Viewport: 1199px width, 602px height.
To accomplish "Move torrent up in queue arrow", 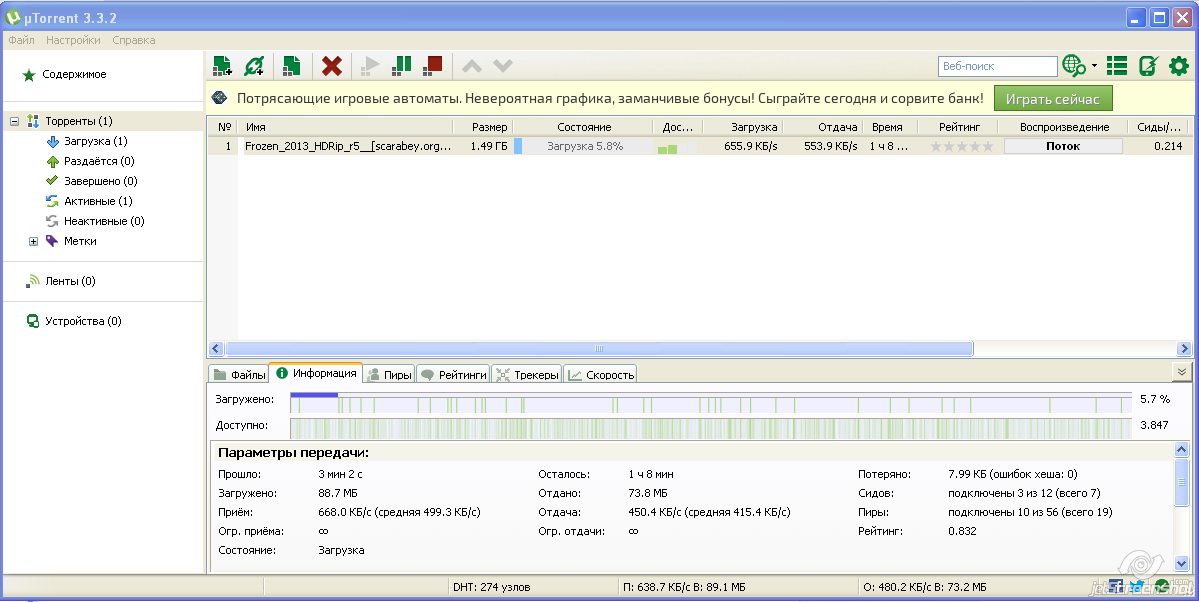I will tap(472, 67).
